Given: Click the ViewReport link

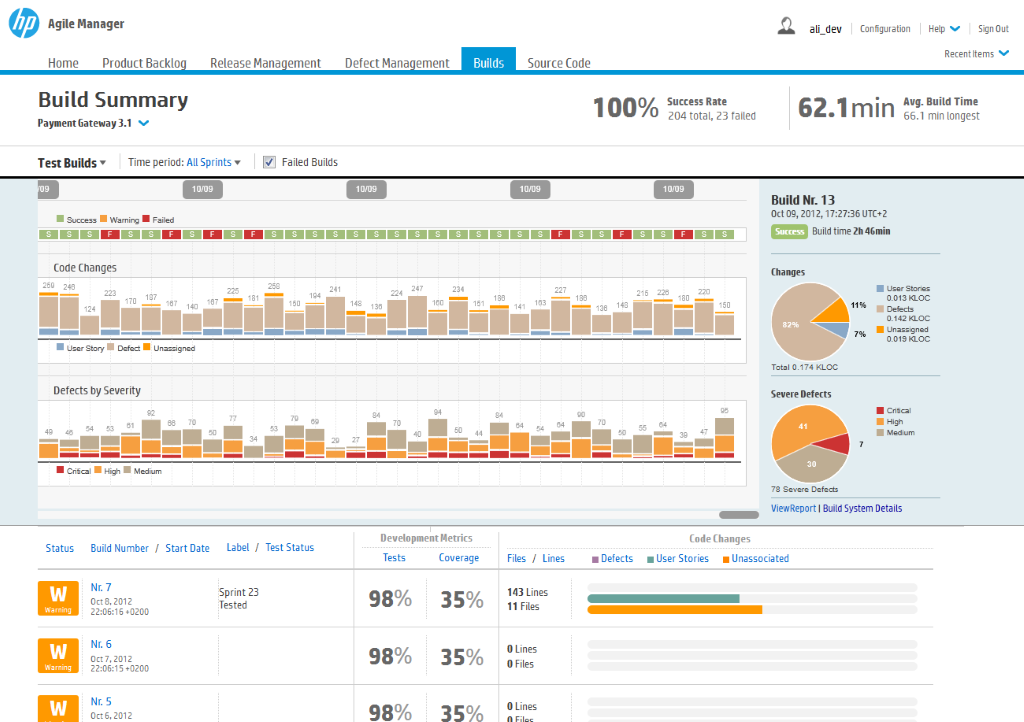Looking at the screenshot, I should (x=793, y=509).
